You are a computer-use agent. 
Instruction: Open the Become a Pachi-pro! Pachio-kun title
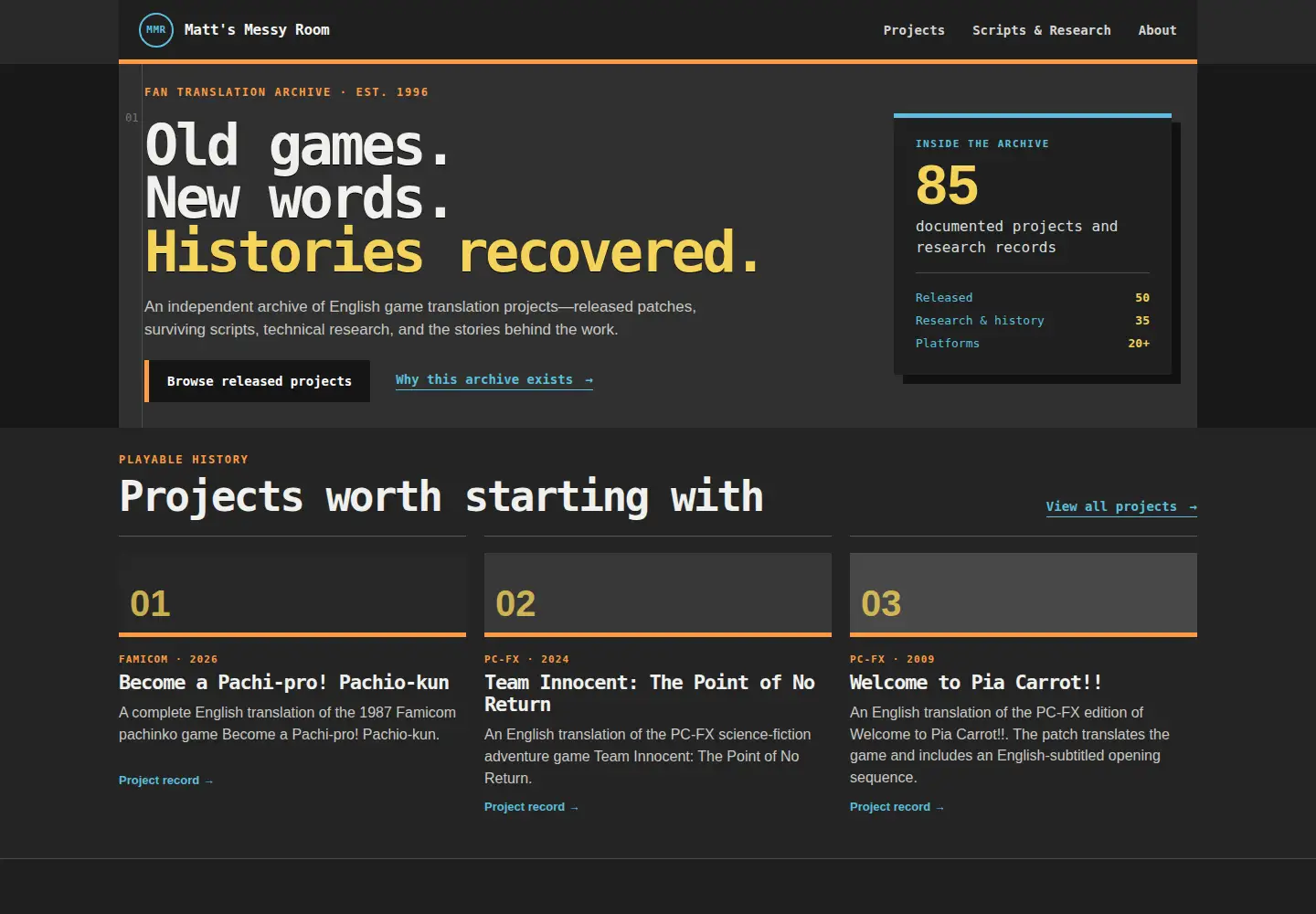pos(284,683)
